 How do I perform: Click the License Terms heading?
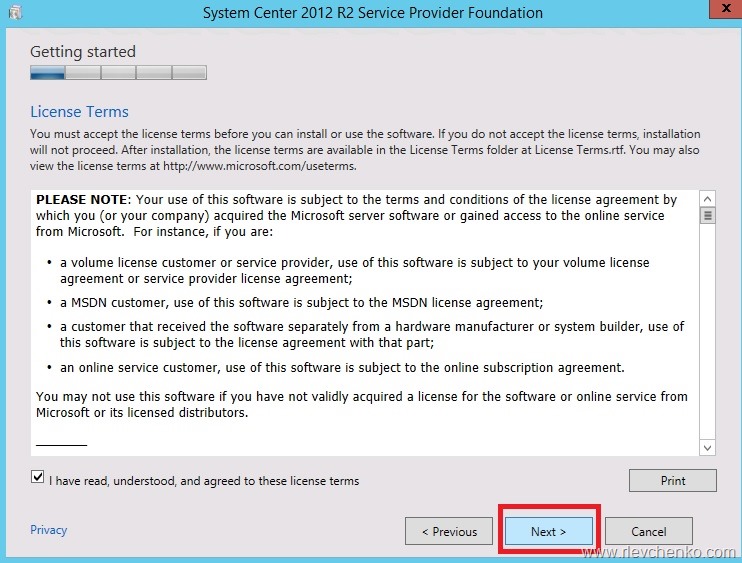click(79, 112)
